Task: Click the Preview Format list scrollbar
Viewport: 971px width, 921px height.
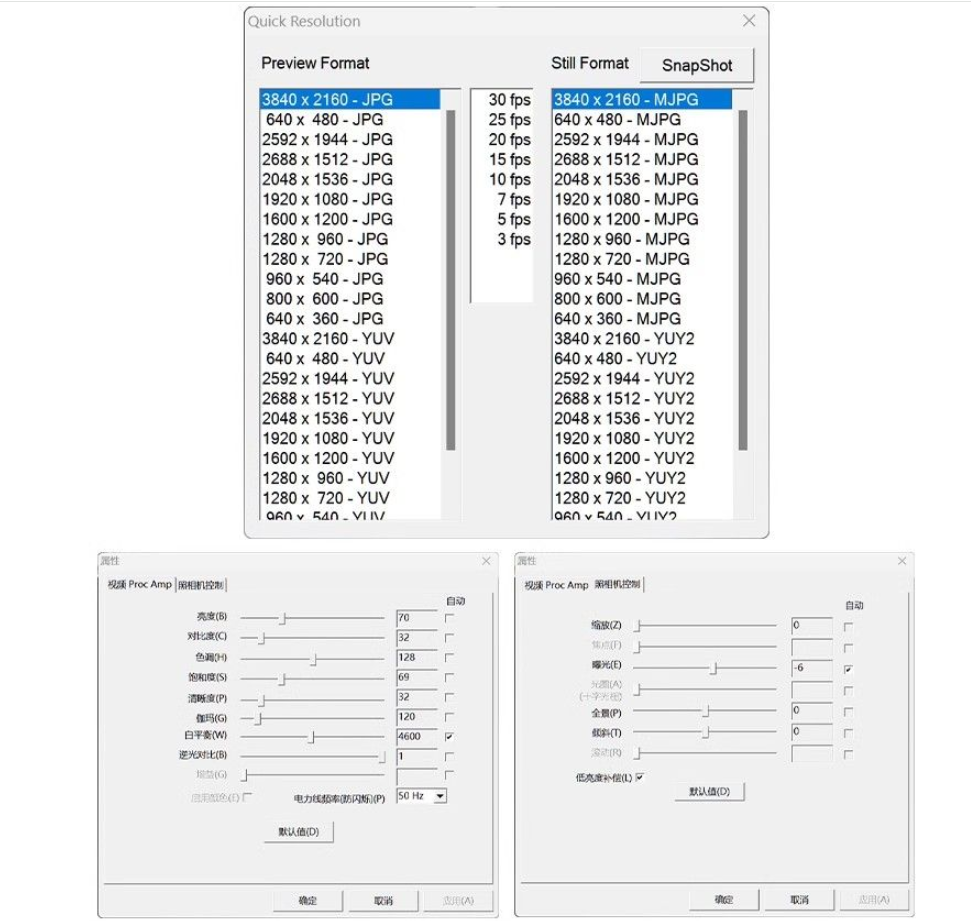Action: point(451,280)
